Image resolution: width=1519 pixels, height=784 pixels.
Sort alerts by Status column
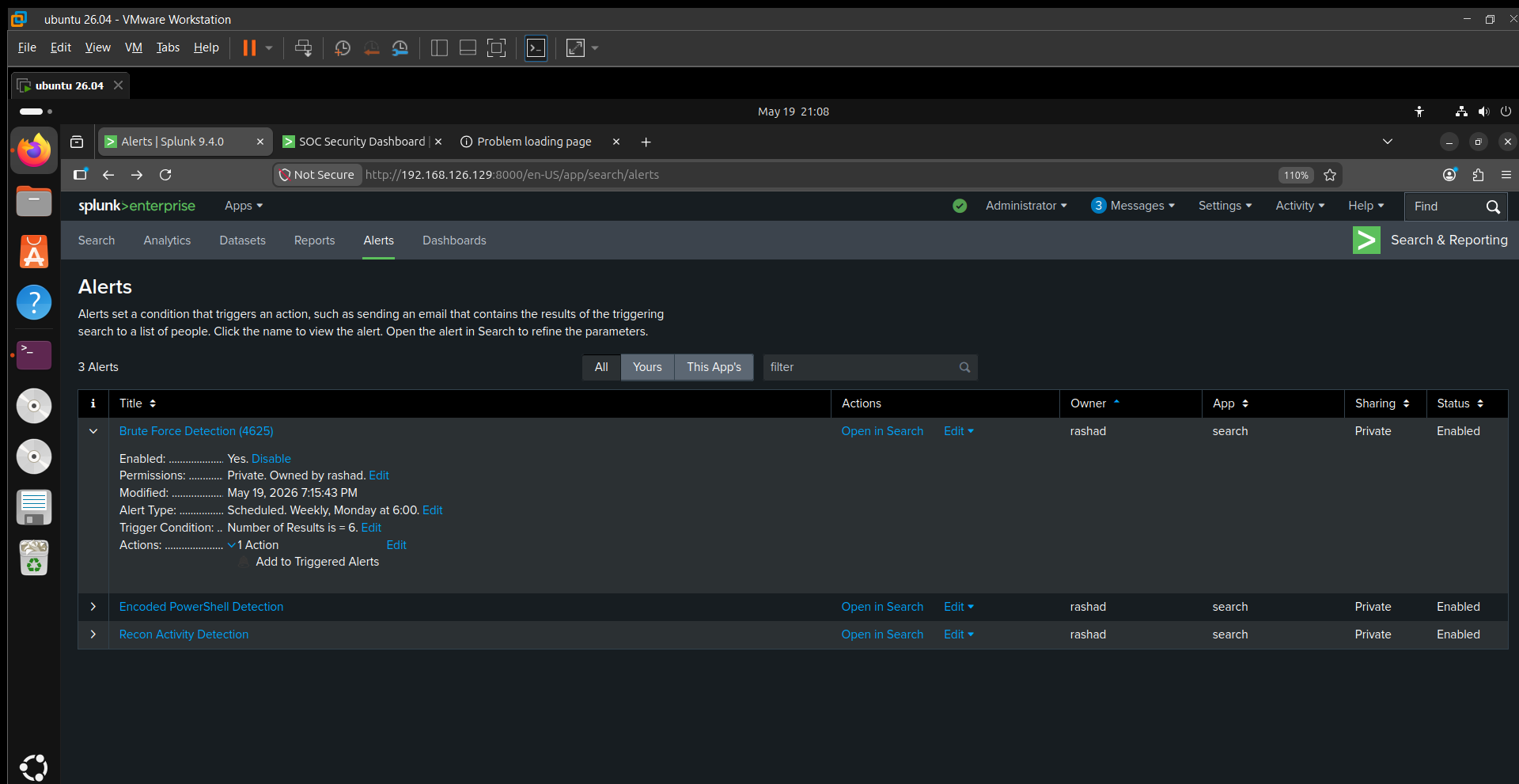point(1460,403)
